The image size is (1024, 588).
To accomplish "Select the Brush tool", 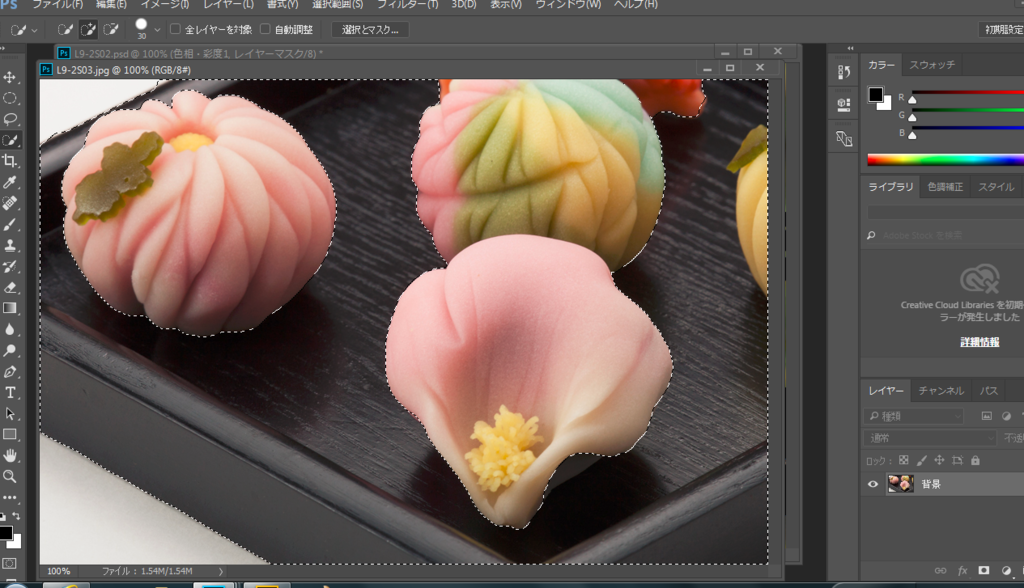I will click(x=10, y=225).
